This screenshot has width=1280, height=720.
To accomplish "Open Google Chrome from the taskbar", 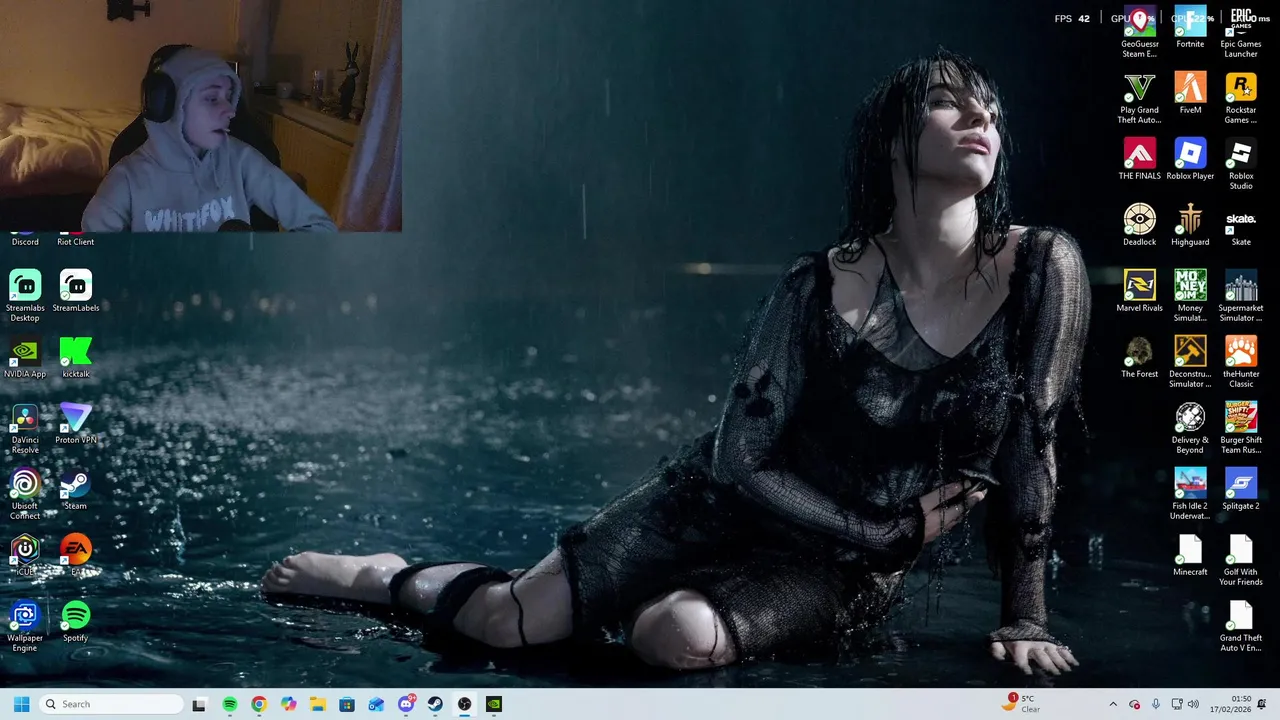I will (x=259, y=704).
